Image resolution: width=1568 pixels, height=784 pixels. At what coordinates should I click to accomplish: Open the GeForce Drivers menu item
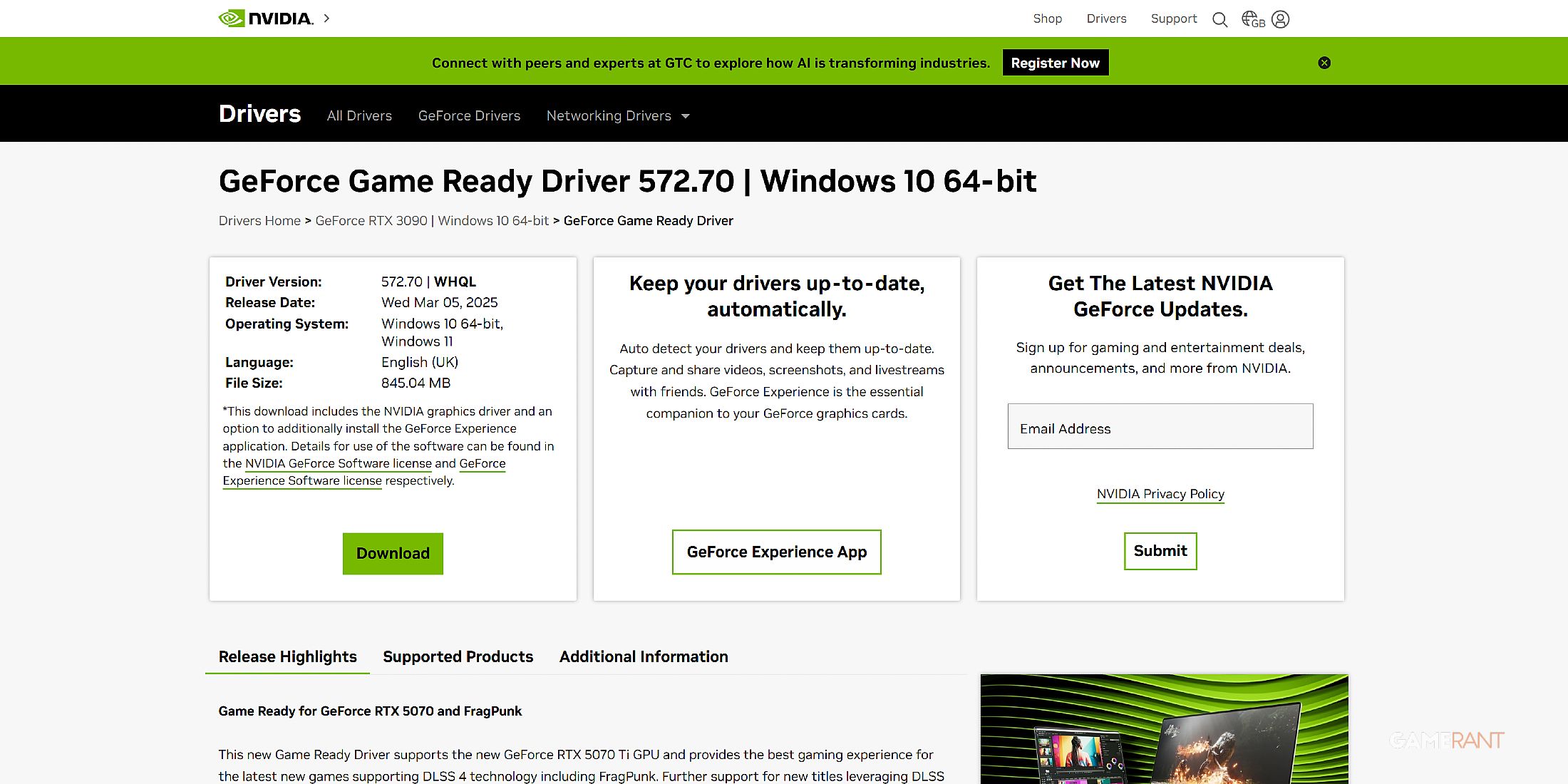(469, 115)
